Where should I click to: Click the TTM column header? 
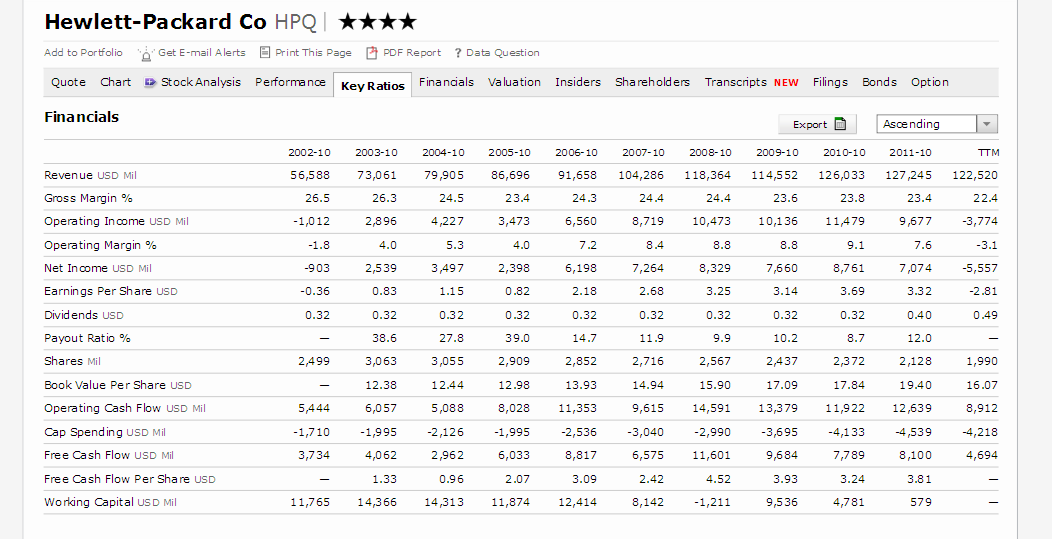pos(988,153)
